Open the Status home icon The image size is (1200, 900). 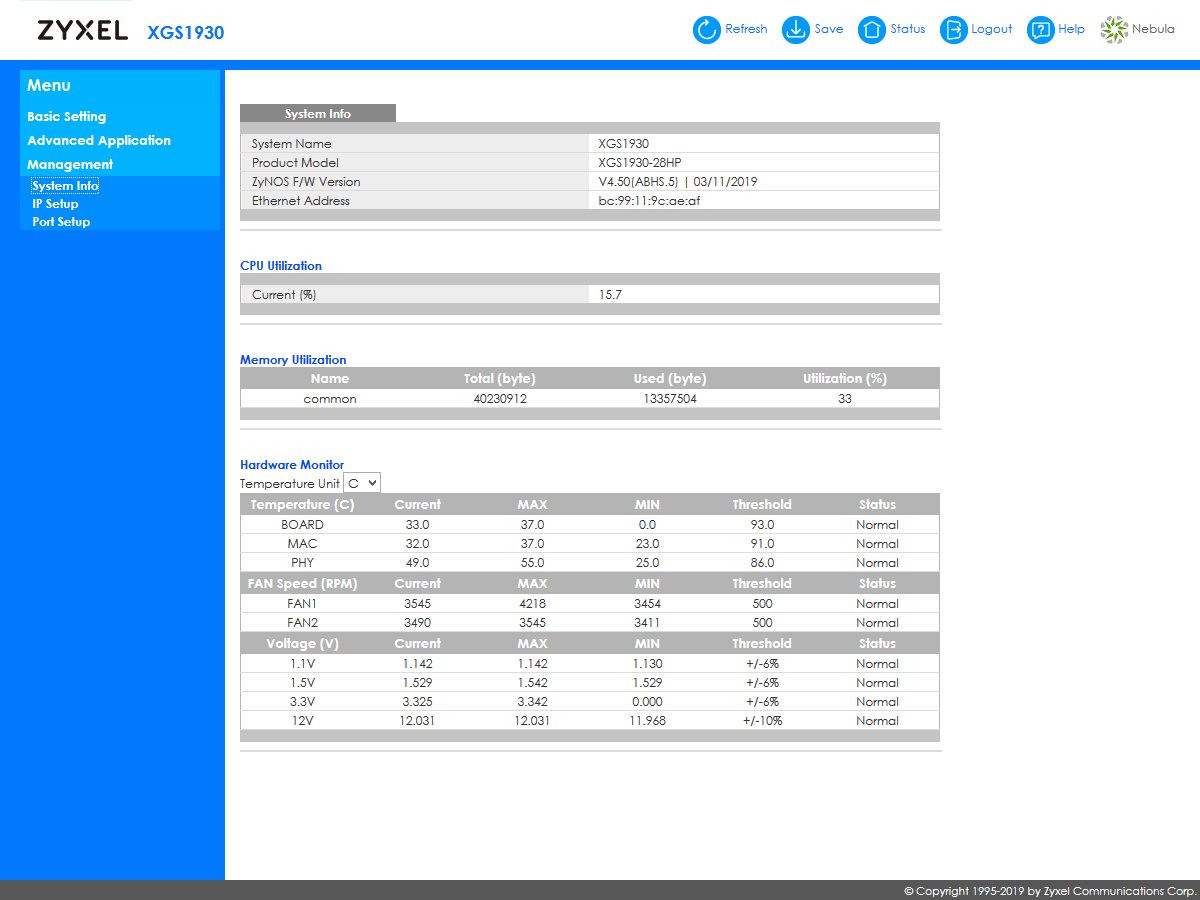[872, 30]
